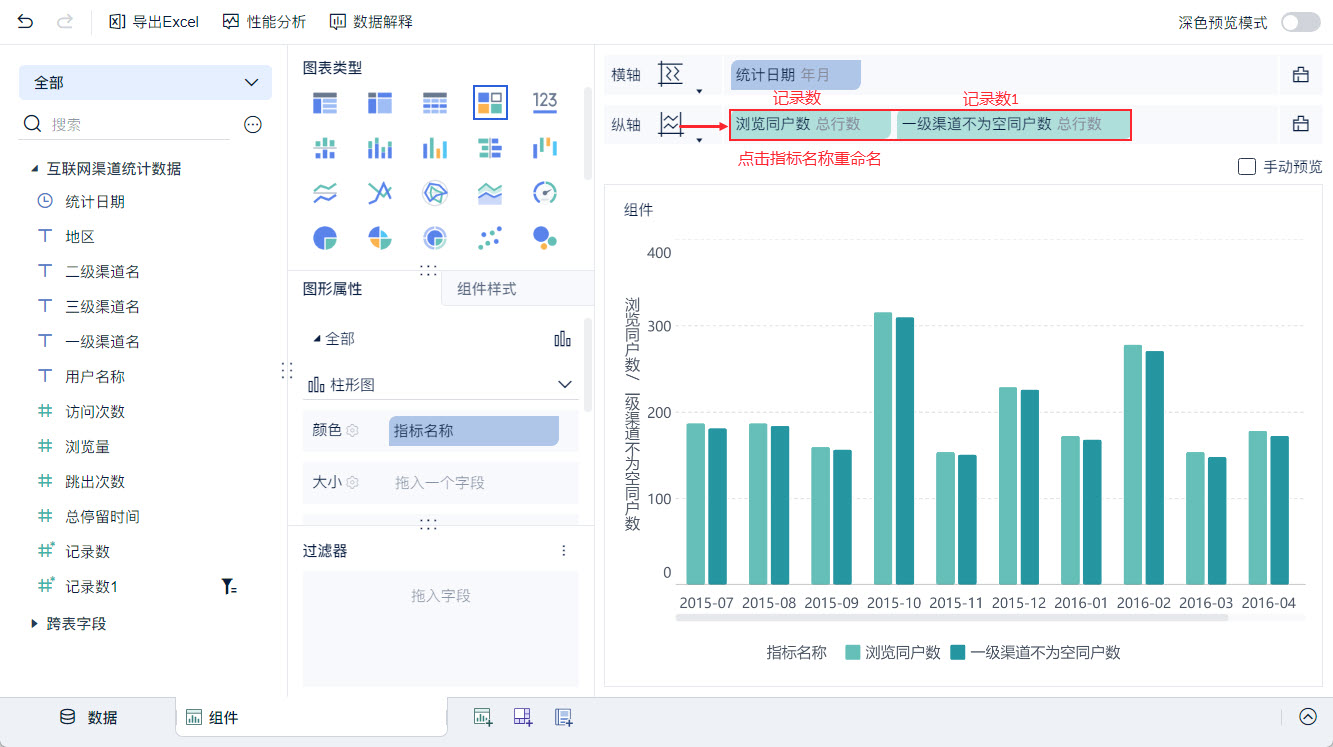The width and height of the screenshot is (1333, 747).
Task: Click the 浏览同户数 legend color swatch
Action: [853, 653]
